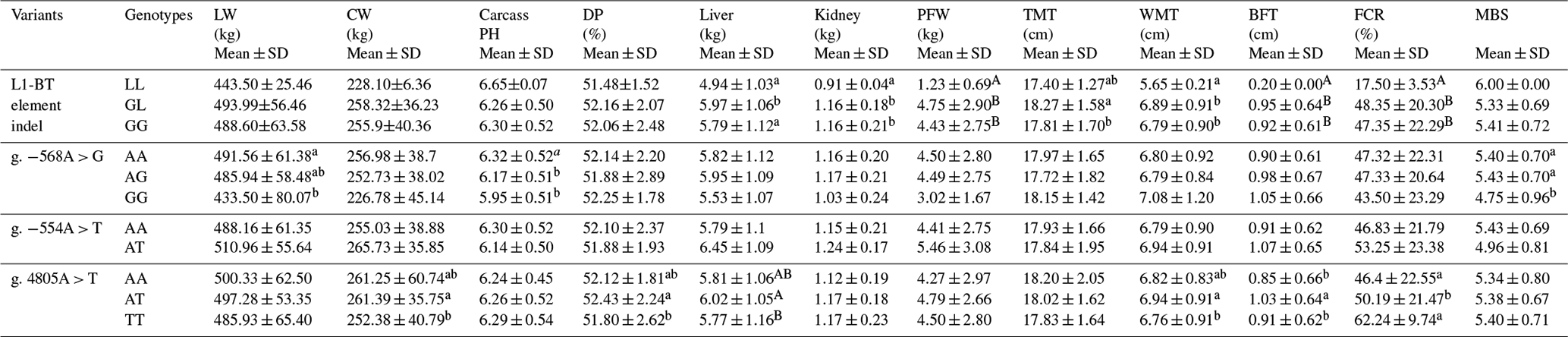Select the LL genotype cell
Viewport: 1568px width, 337px height.
pyautogui.click(x=135, y=86)
